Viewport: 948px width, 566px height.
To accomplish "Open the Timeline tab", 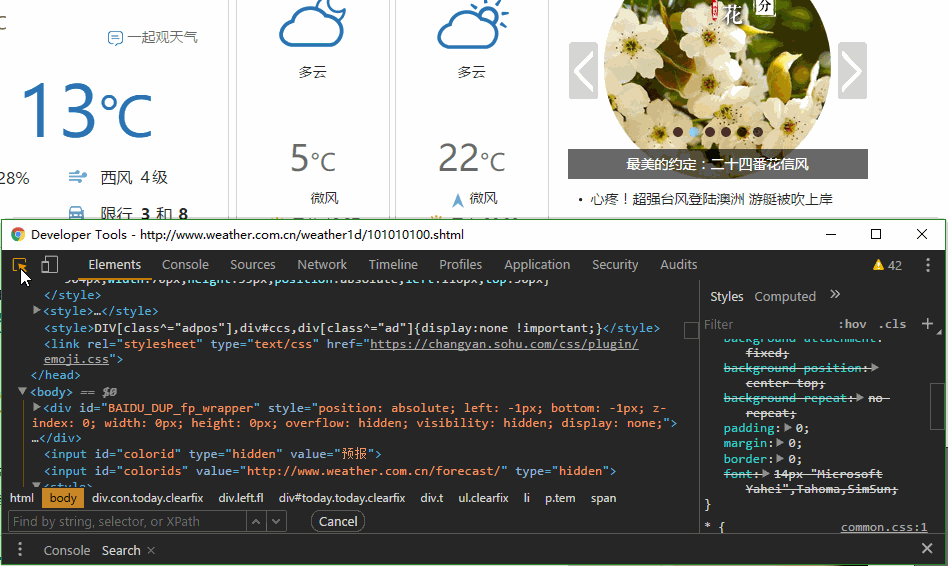I will click(393, 265).
